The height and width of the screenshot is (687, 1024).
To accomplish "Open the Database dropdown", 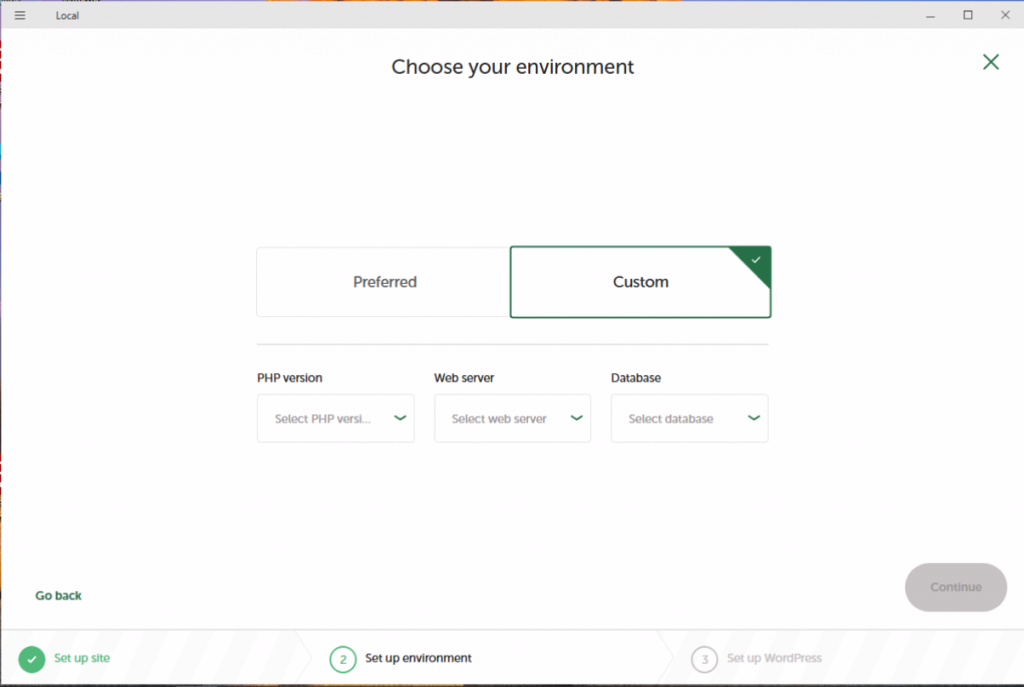I will click(690, 418).
